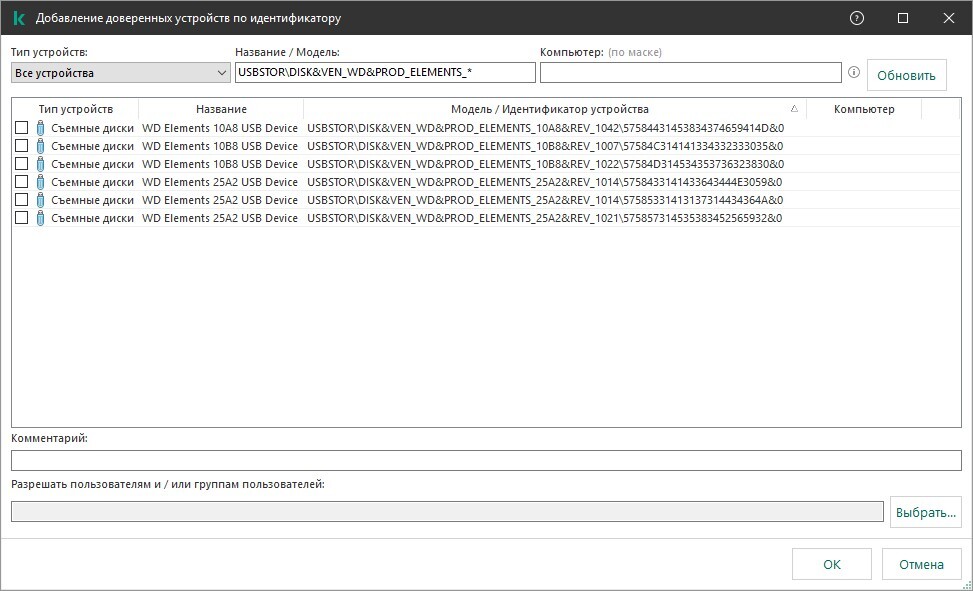This screenshot has width=973, height=591.
Task: Click removable disk icon of WD Elements 10A8 row
Action: click(41, 128)
